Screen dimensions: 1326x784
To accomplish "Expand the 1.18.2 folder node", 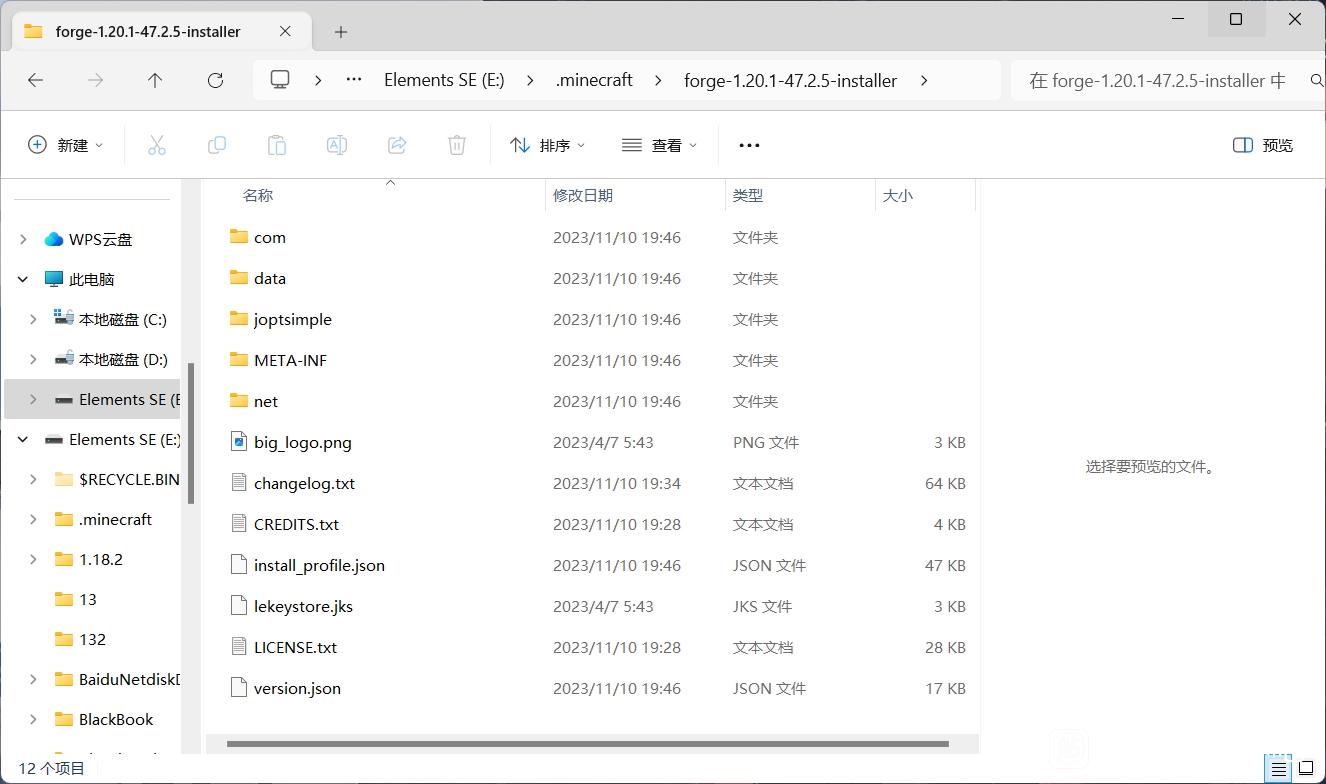I will pyautogui.click(x=33, y=559).
